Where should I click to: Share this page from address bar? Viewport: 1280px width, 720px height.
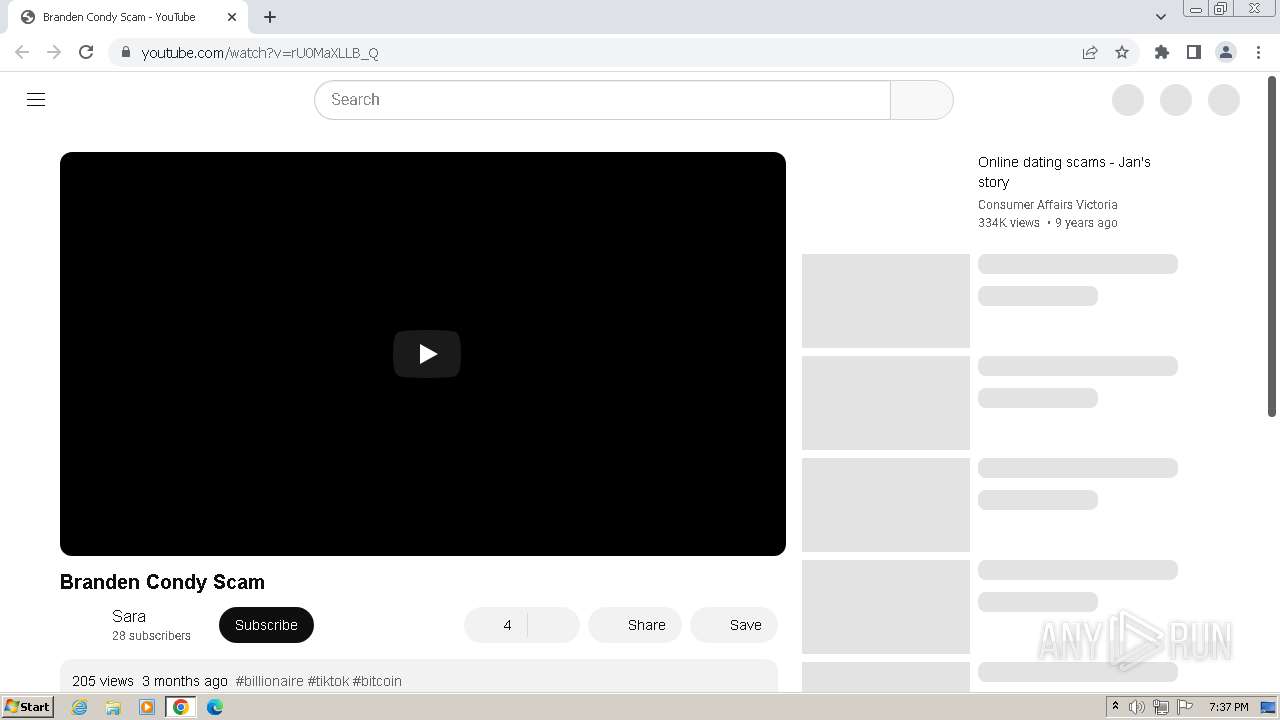point(1090,52)
